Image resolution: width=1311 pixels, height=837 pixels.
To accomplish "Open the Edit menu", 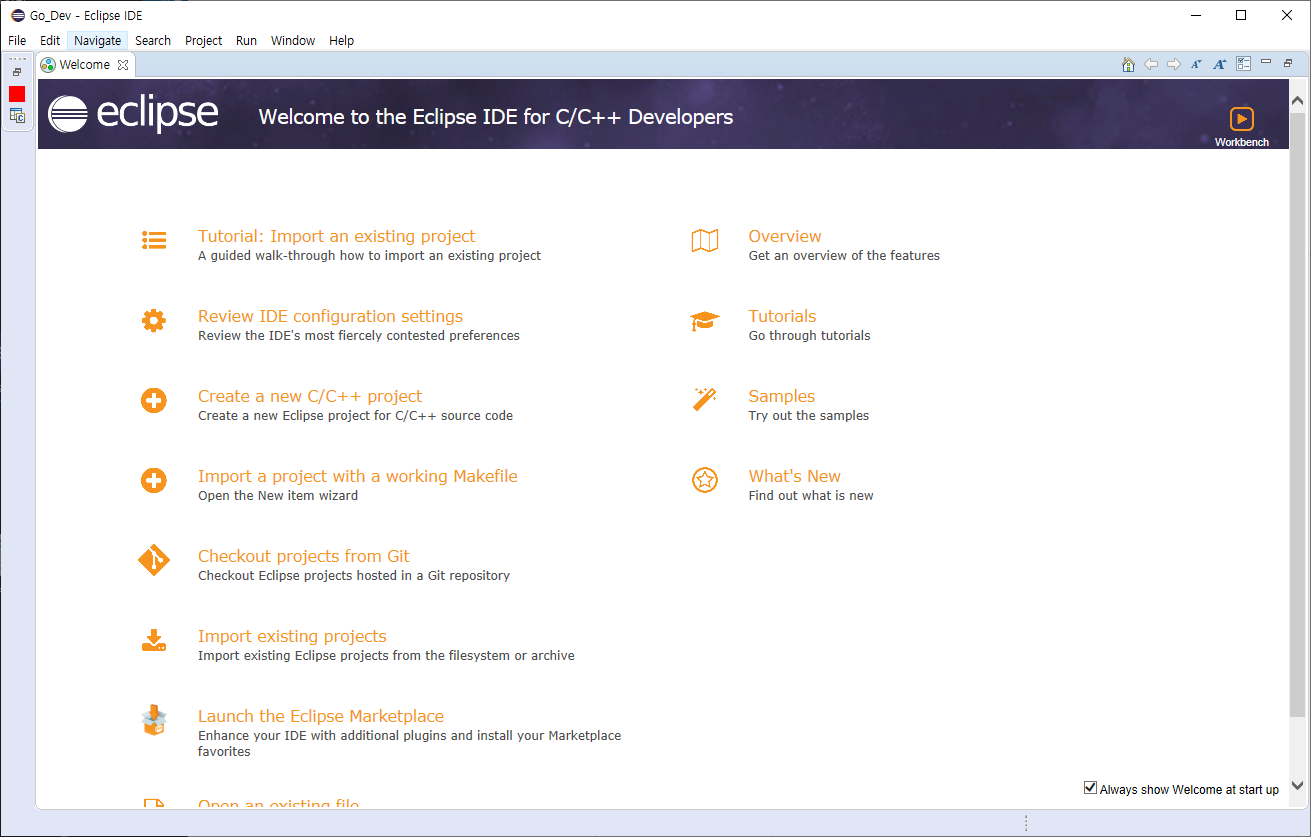I will [x=50, y=41].
